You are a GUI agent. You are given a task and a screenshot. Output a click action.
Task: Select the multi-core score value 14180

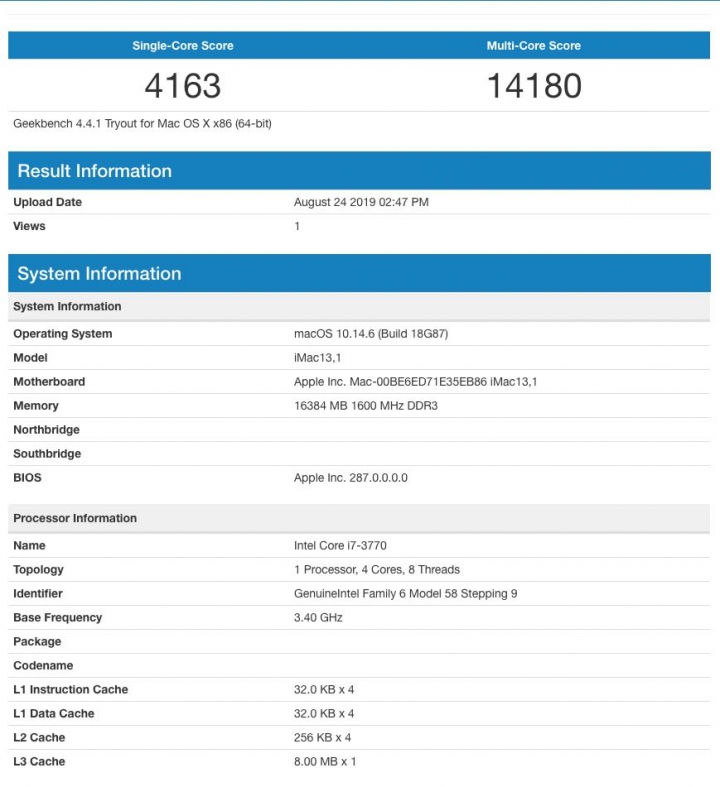tap(534, 85)
